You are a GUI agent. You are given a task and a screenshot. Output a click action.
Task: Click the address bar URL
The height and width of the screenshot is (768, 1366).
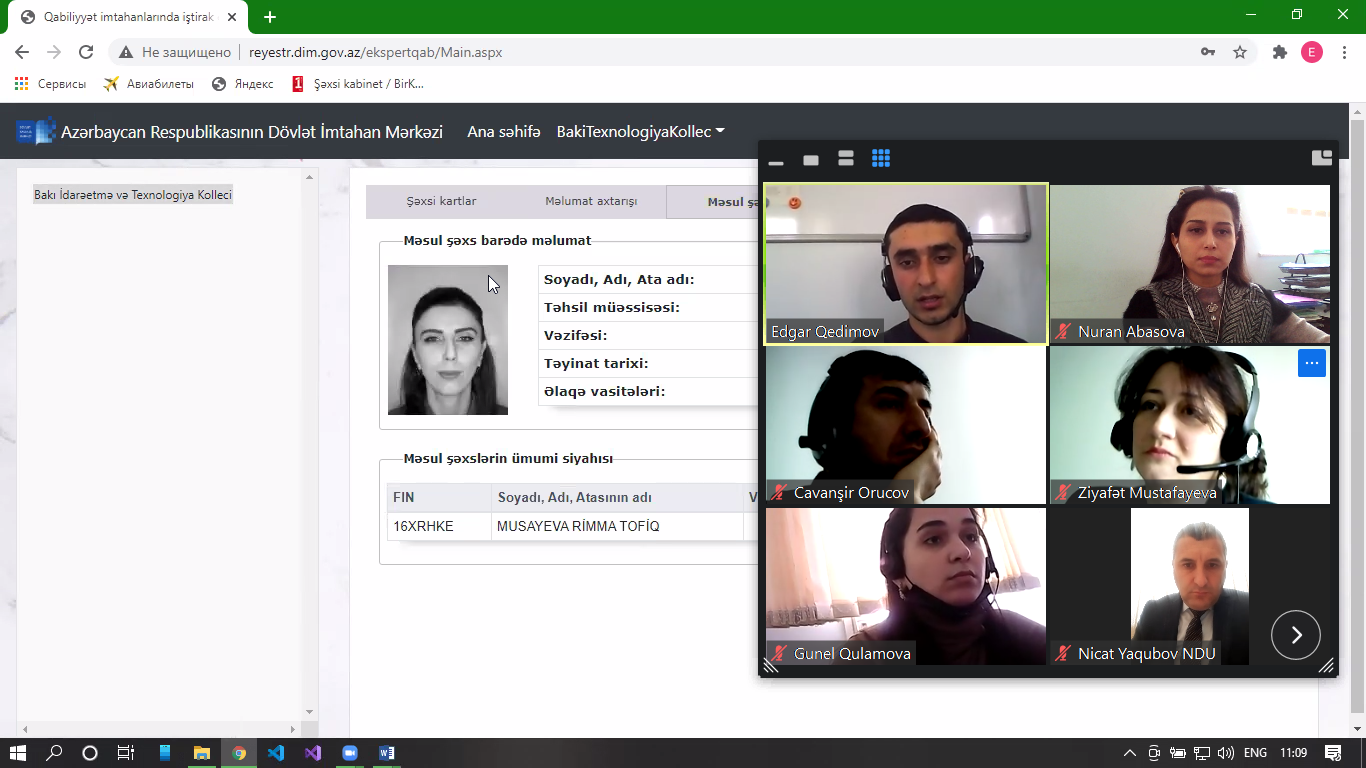click(x=376, y=52)
